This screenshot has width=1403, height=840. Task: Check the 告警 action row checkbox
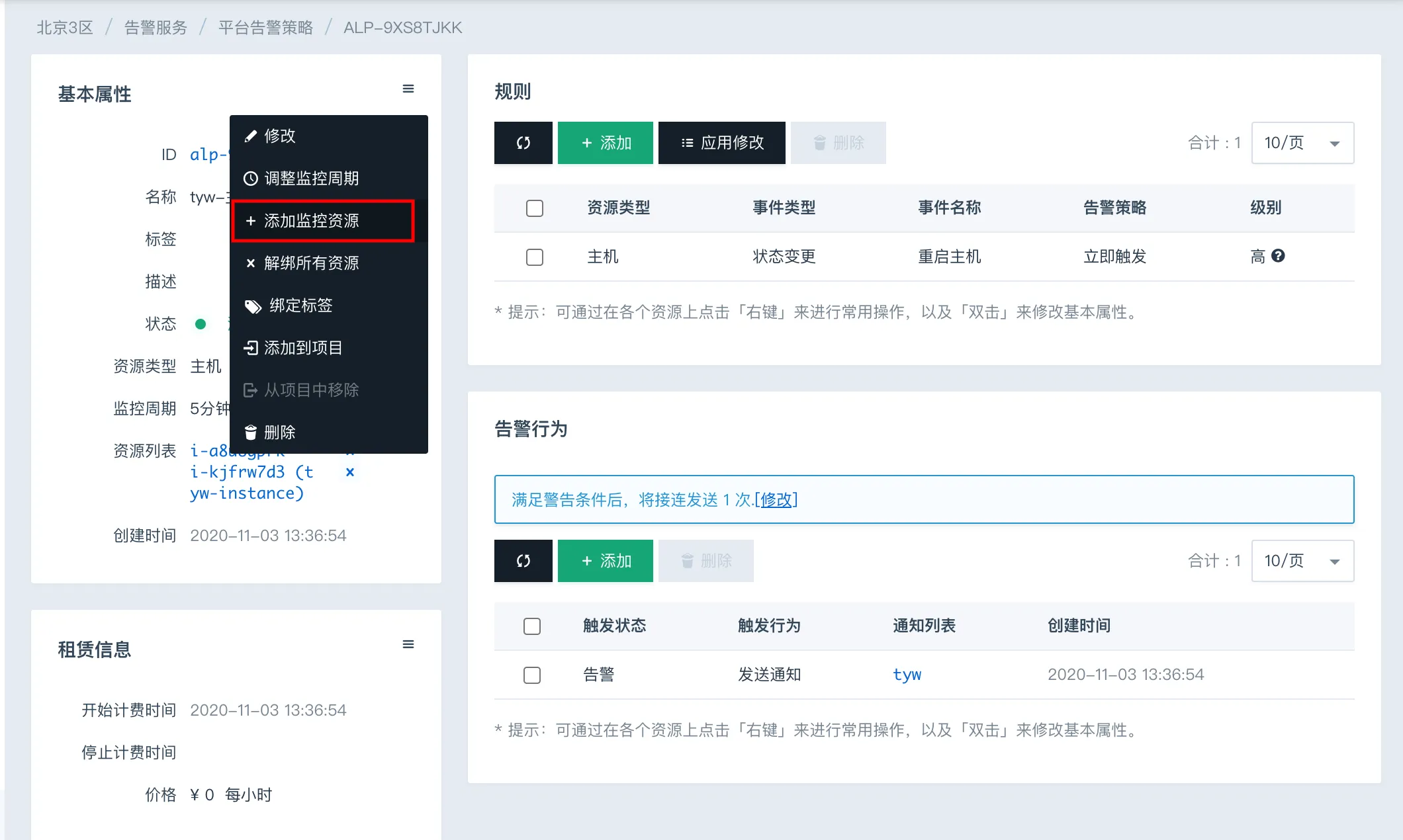(x=532, y=675)
